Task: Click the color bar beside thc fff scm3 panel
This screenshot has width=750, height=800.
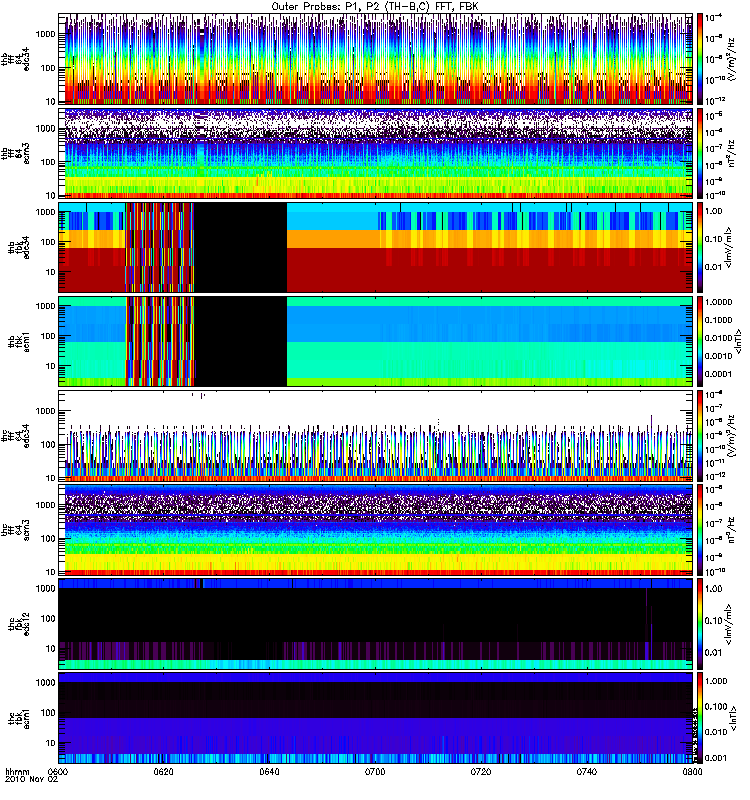Action: [x=699, y=530]
